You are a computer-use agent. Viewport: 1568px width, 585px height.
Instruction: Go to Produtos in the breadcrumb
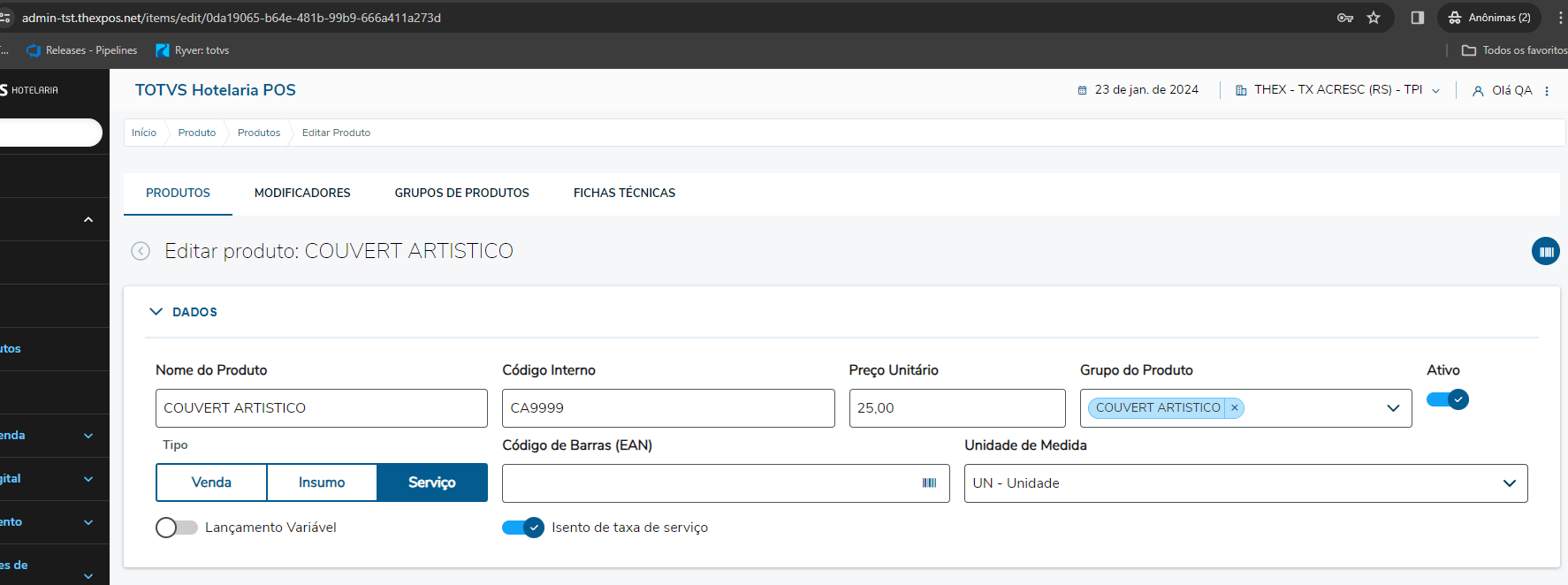point(259,133)
